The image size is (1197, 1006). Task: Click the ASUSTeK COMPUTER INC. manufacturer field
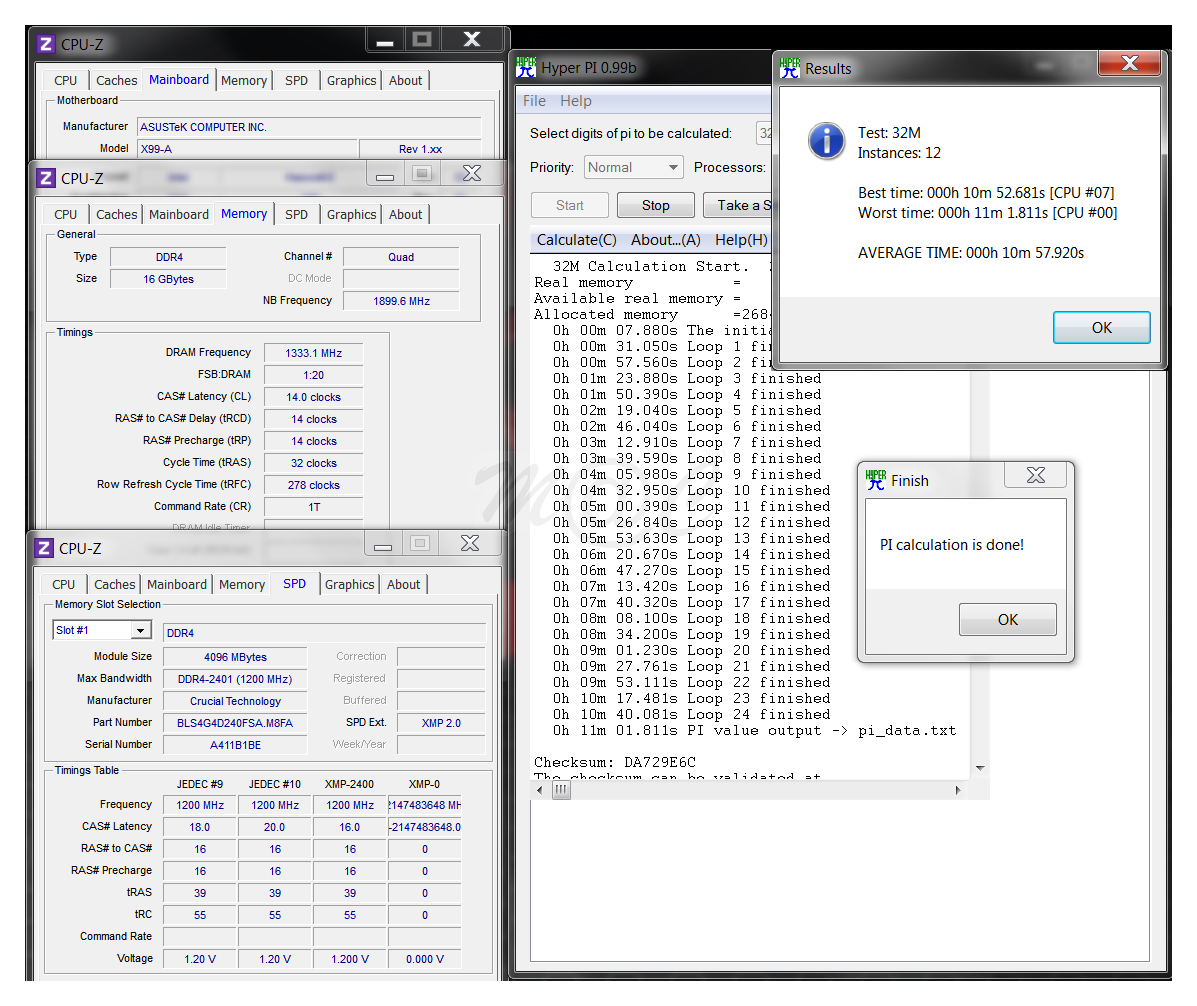tap(309, 127)
